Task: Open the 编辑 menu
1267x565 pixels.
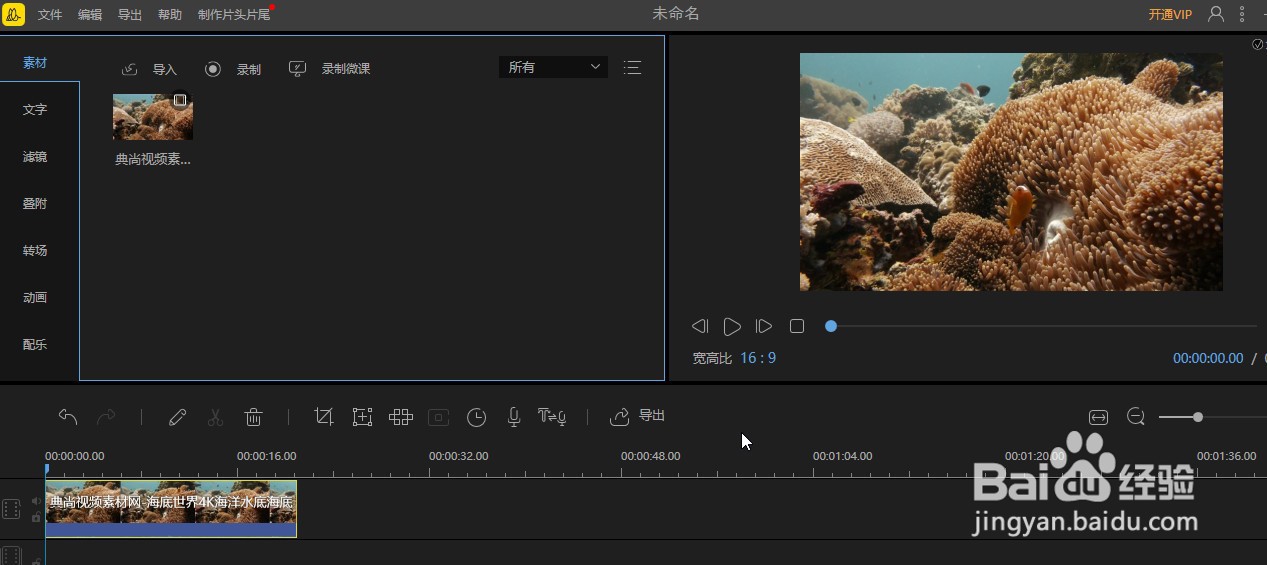Action: (x=90, y=15)
